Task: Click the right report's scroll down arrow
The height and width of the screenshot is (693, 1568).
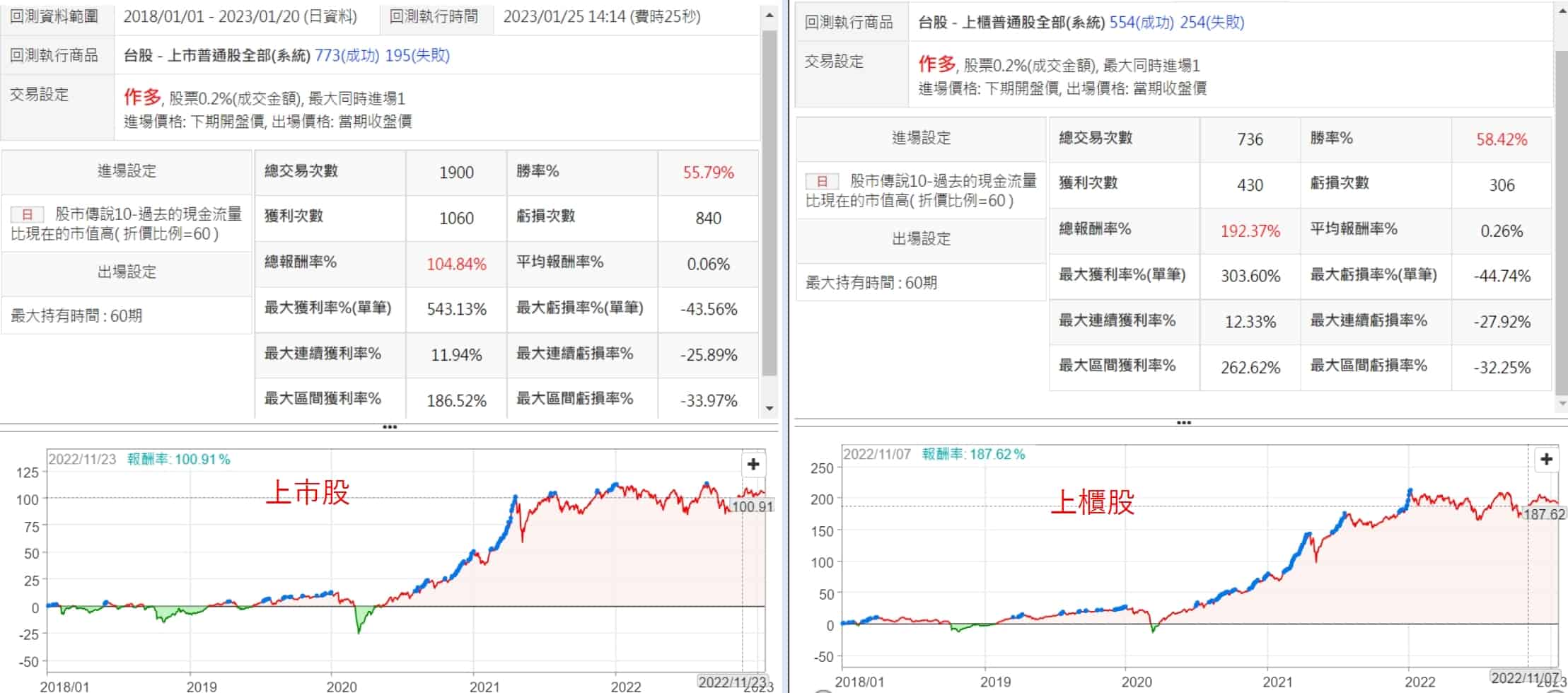Action: pos(1562,404)
